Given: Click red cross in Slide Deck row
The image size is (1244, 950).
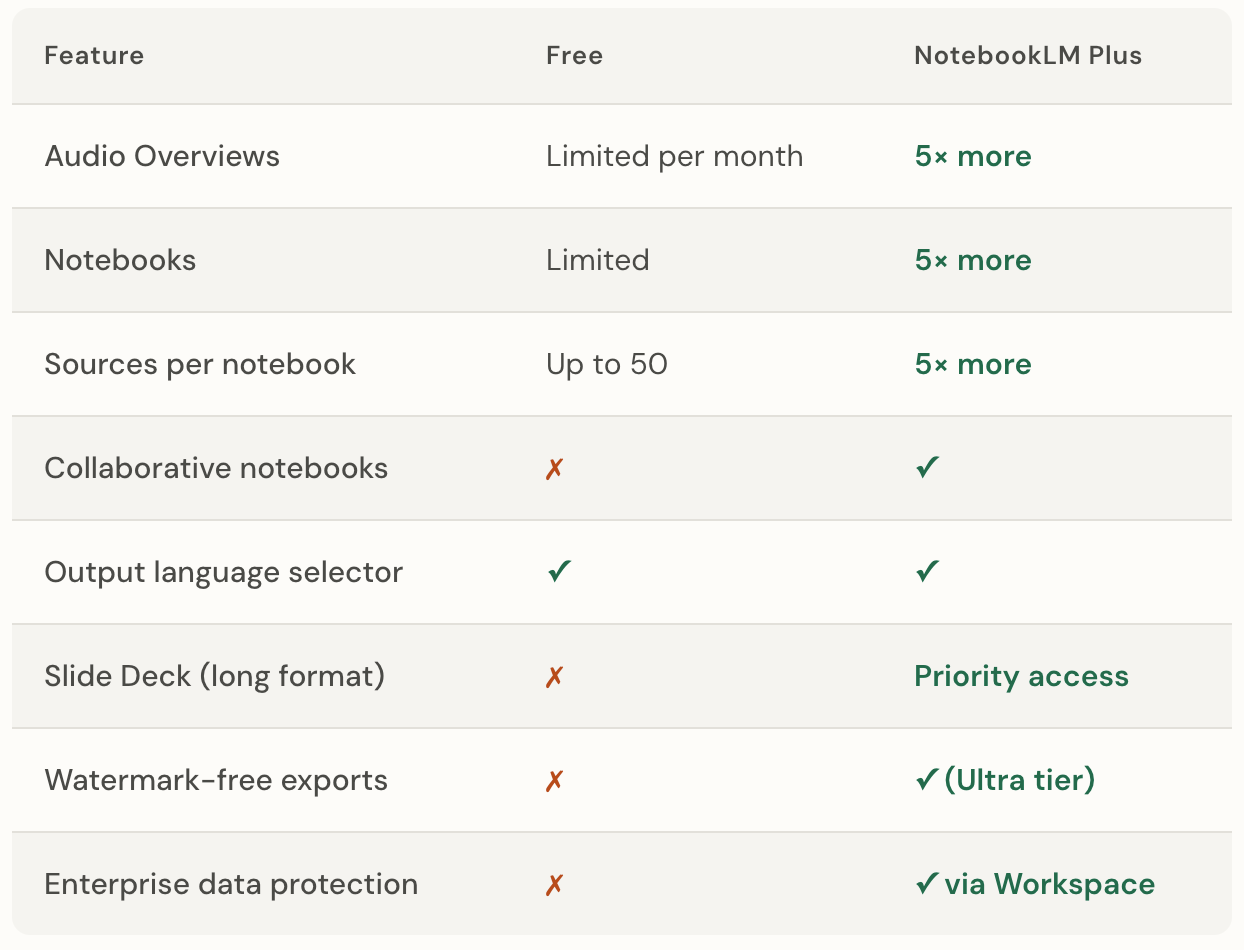Looking at the screenshot, I should click(x=555, y=677).
